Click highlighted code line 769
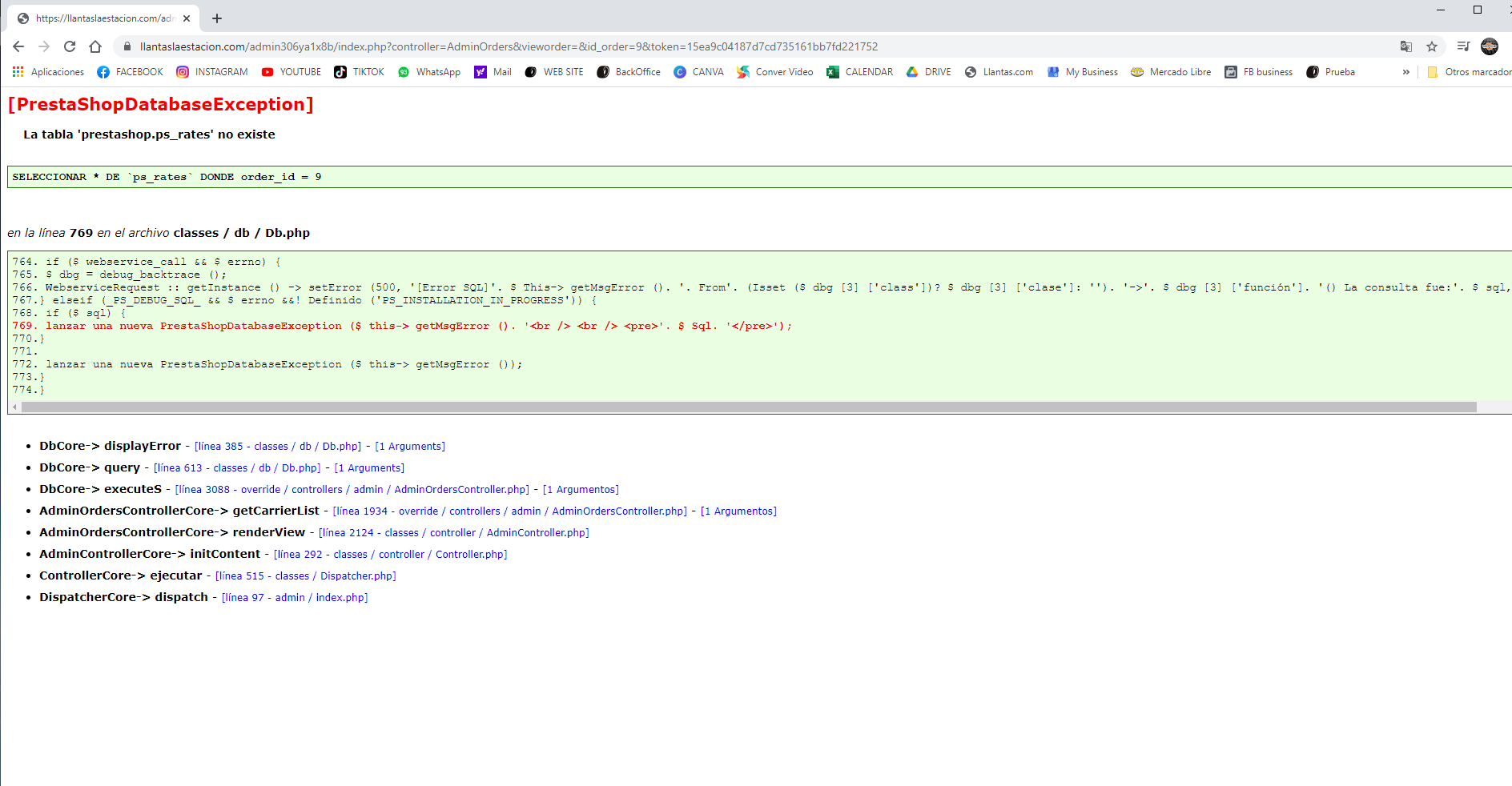1512x786 pixels. tap(402, 326)
